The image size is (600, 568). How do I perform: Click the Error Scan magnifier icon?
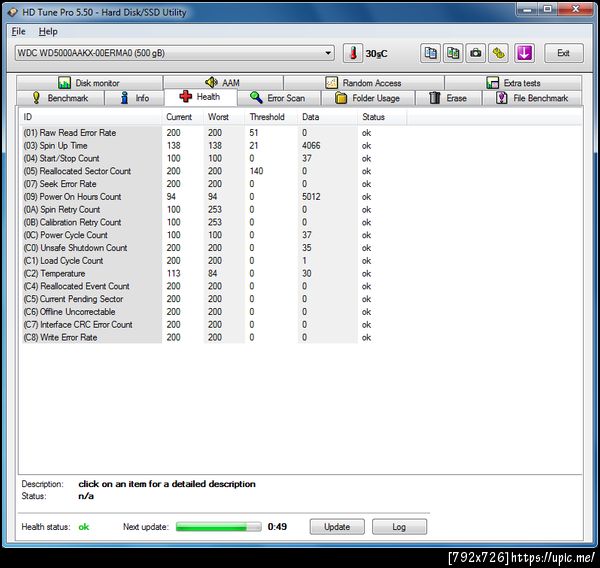tap(256, 98)
